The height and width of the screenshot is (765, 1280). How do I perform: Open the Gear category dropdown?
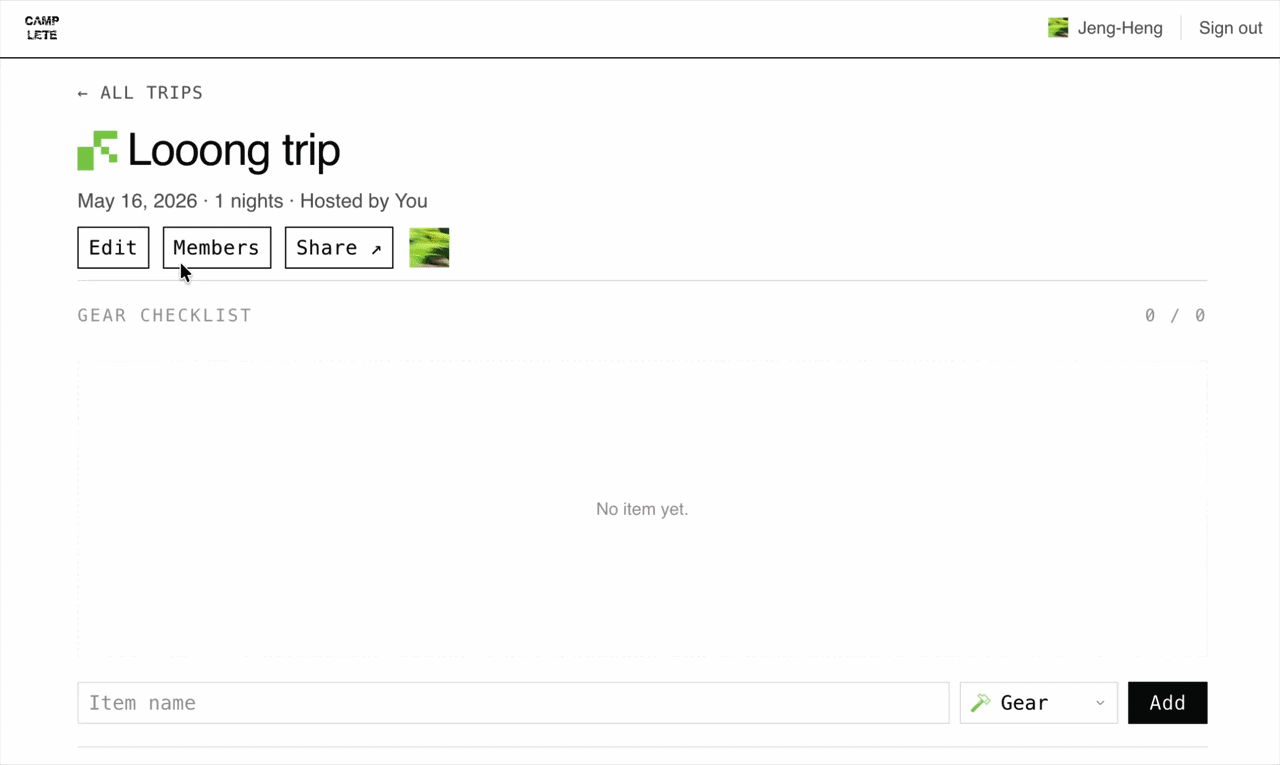coord(1039,703)
